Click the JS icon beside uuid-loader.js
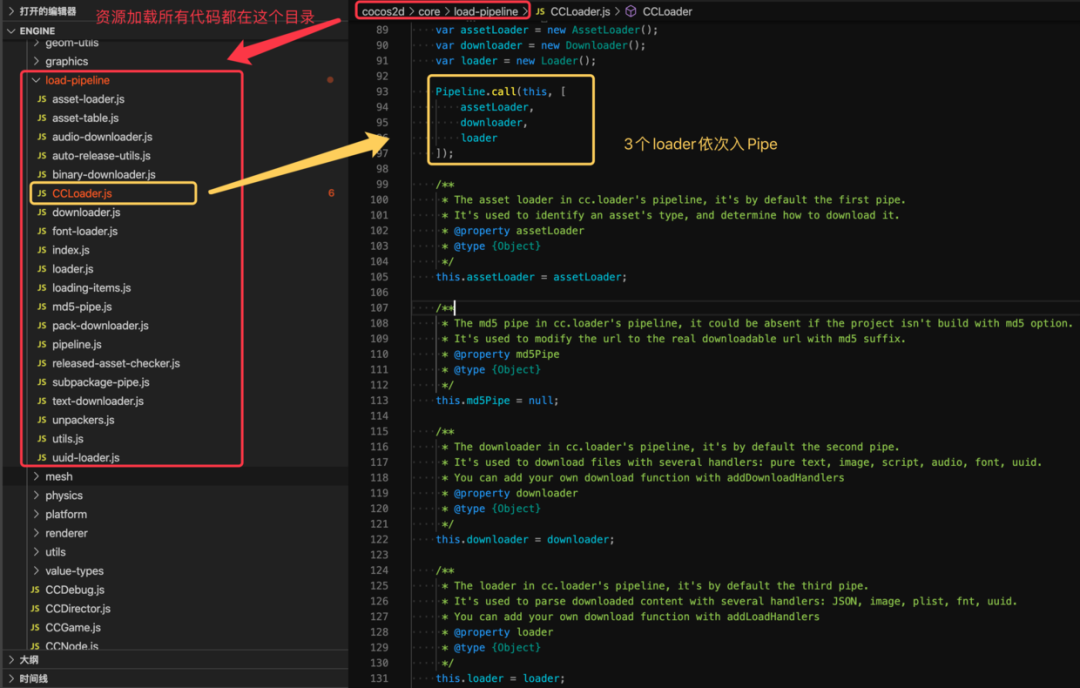Viewport: 1080px width, 688px height. [x=42, y=457]
